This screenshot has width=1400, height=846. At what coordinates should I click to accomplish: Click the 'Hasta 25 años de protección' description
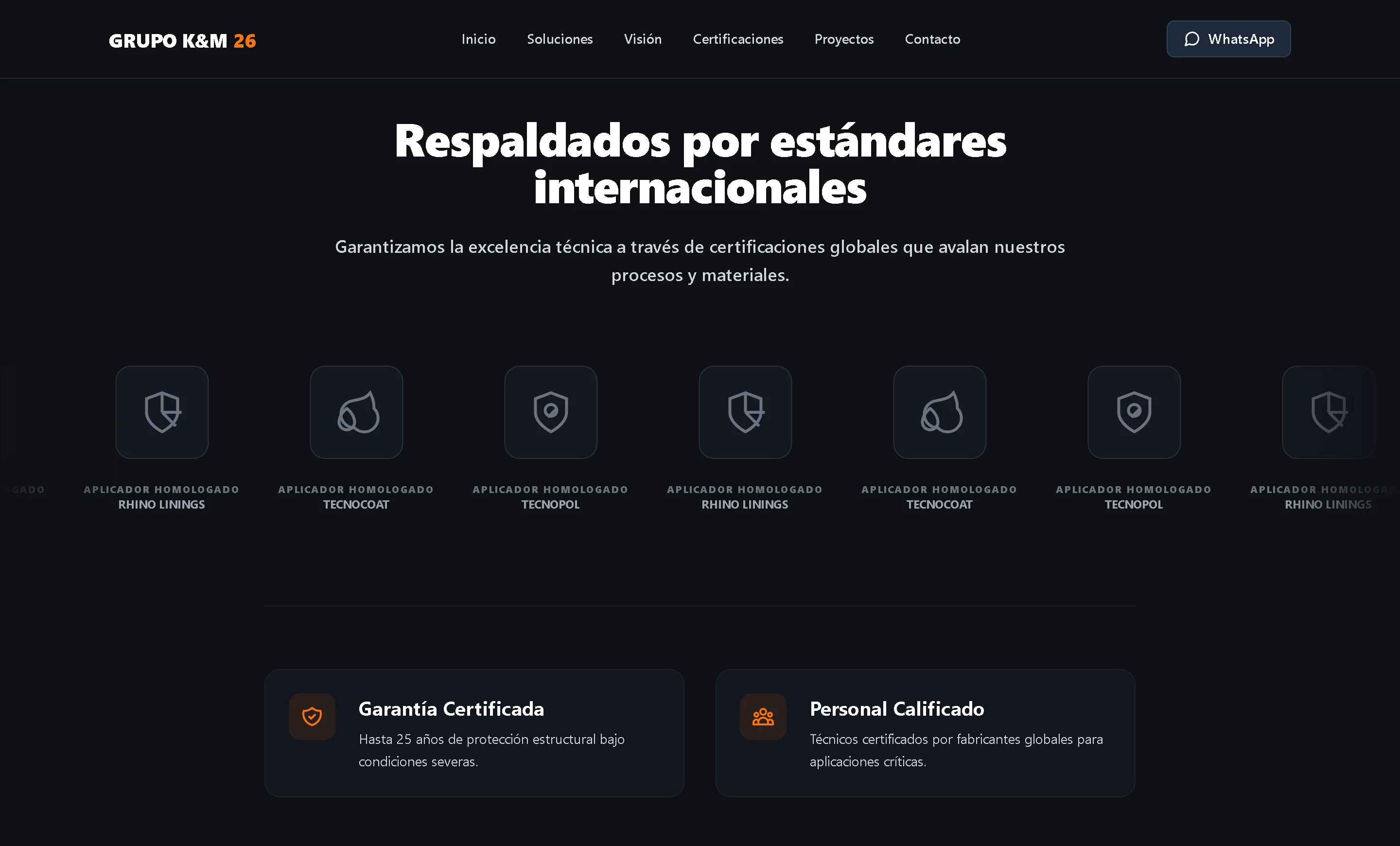point(491,750)
